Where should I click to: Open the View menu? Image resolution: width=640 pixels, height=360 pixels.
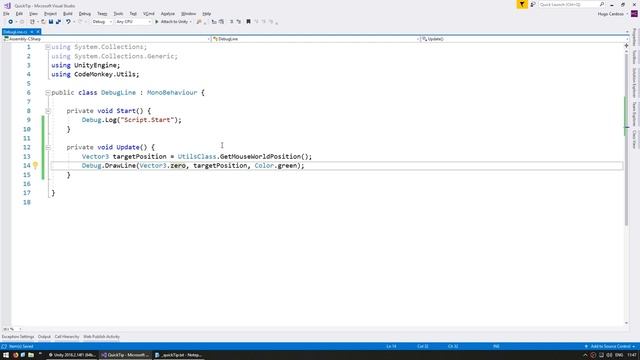point(33,14)
